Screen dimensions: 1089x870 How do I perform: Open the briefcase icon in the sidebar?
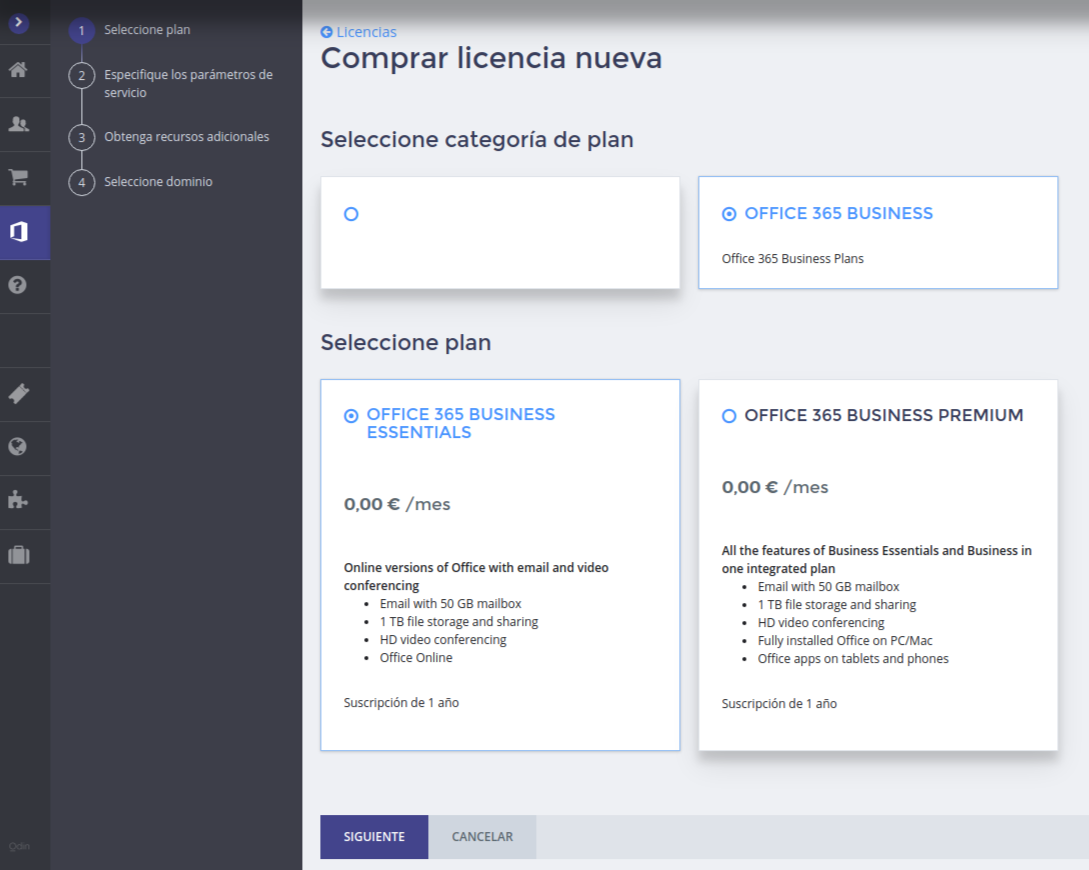[x=19, y=555]
